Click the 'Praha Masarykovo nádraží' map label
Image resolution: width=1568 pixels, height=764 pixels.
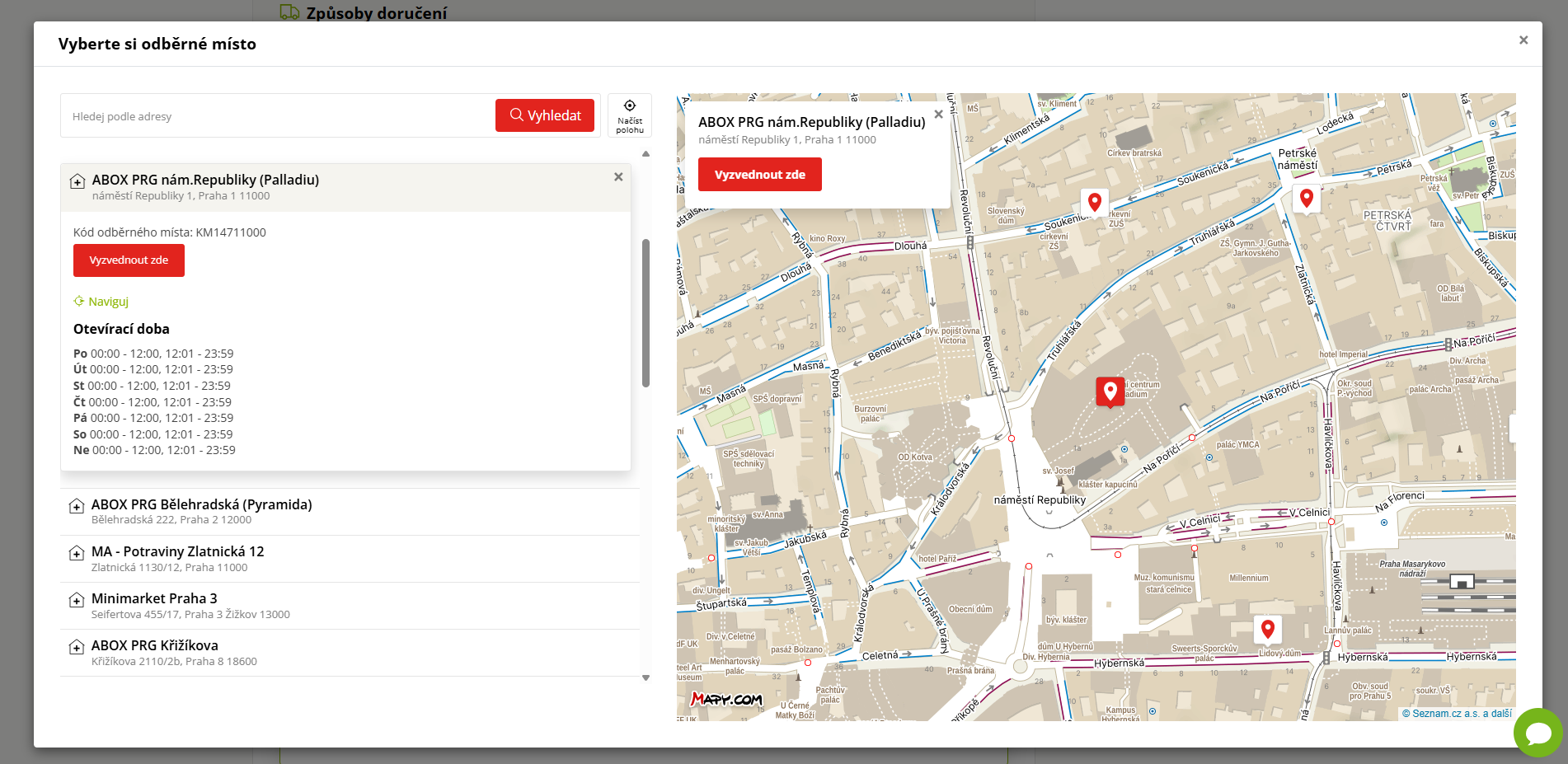[1412, 569]
